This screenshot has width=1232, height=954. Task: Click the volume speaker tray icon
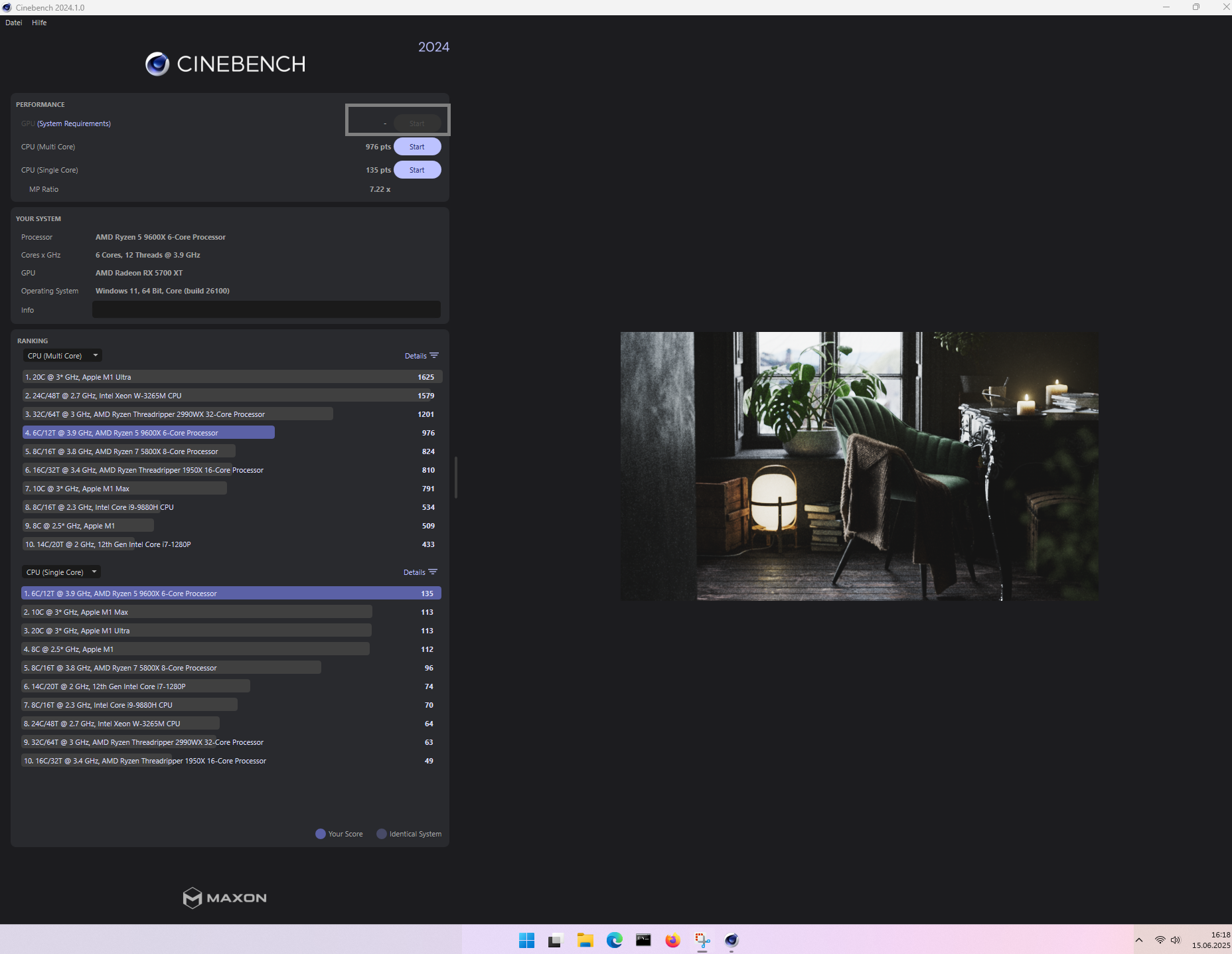coord(1176,940)
